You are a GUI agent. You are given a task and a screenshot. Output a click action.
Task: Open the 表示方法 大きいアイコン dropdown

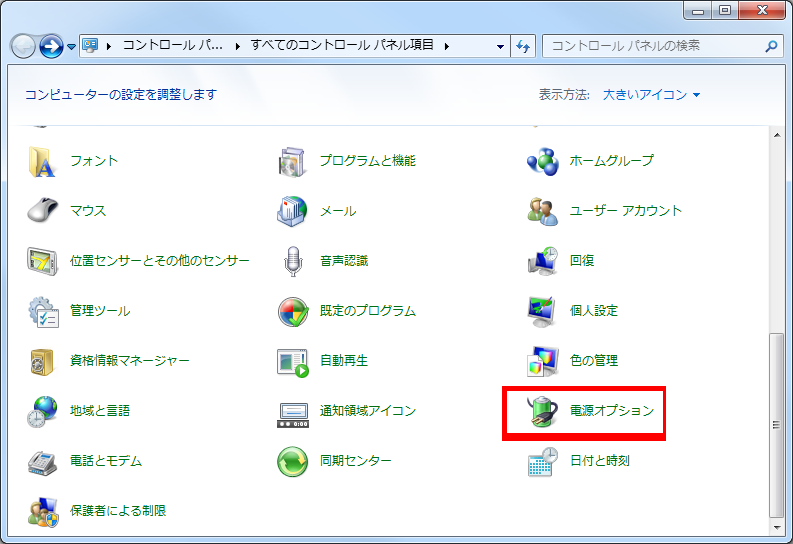pos(651,95)
